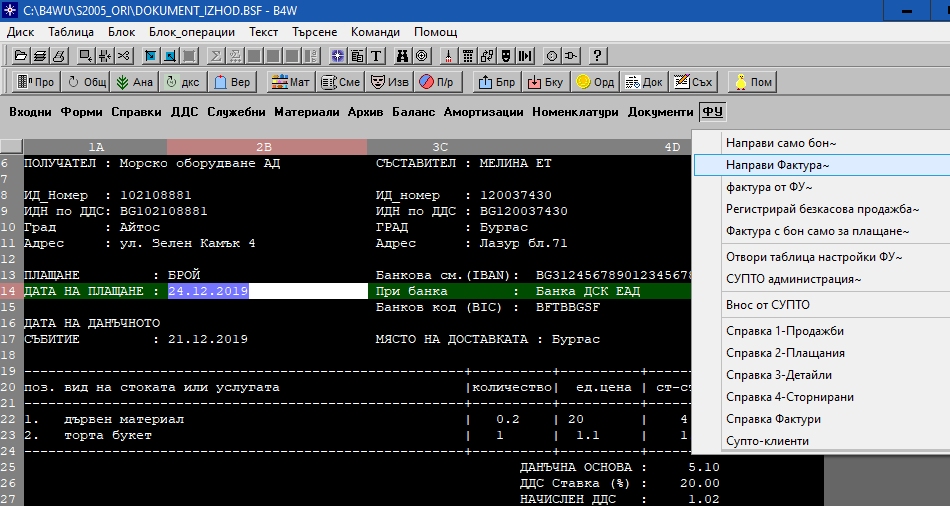Click the Ана toolbar button
This screenshot has width=950, height=506.
tap(135, 82)
